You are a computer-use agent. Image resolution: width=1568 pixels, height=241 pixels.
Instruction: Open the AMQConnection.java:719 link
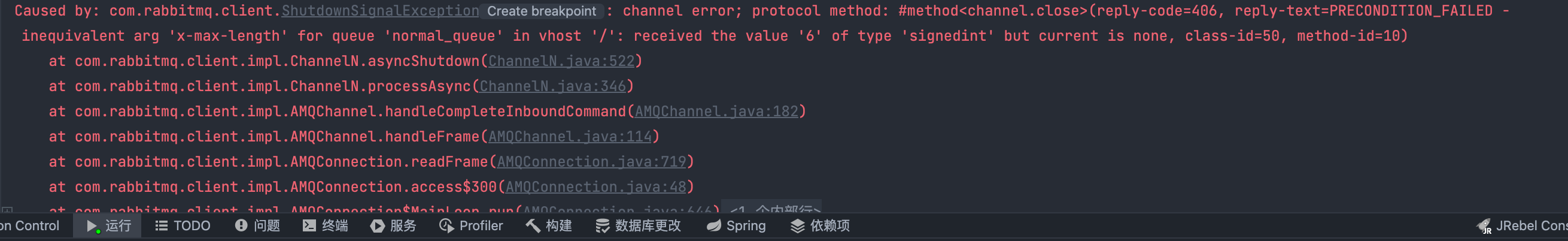coord(592,161)
